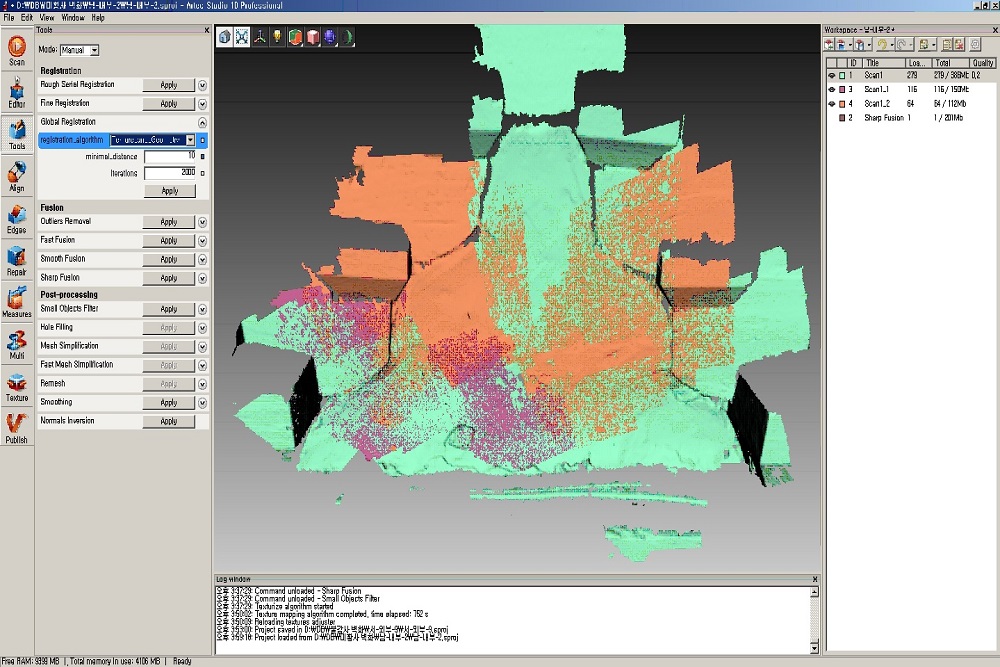Image resolution: width=1000 pixels, height=667 pixels.
Task: Expand Rough Serial Registration options
Action: pyautogui.click(x=202, y=85)
